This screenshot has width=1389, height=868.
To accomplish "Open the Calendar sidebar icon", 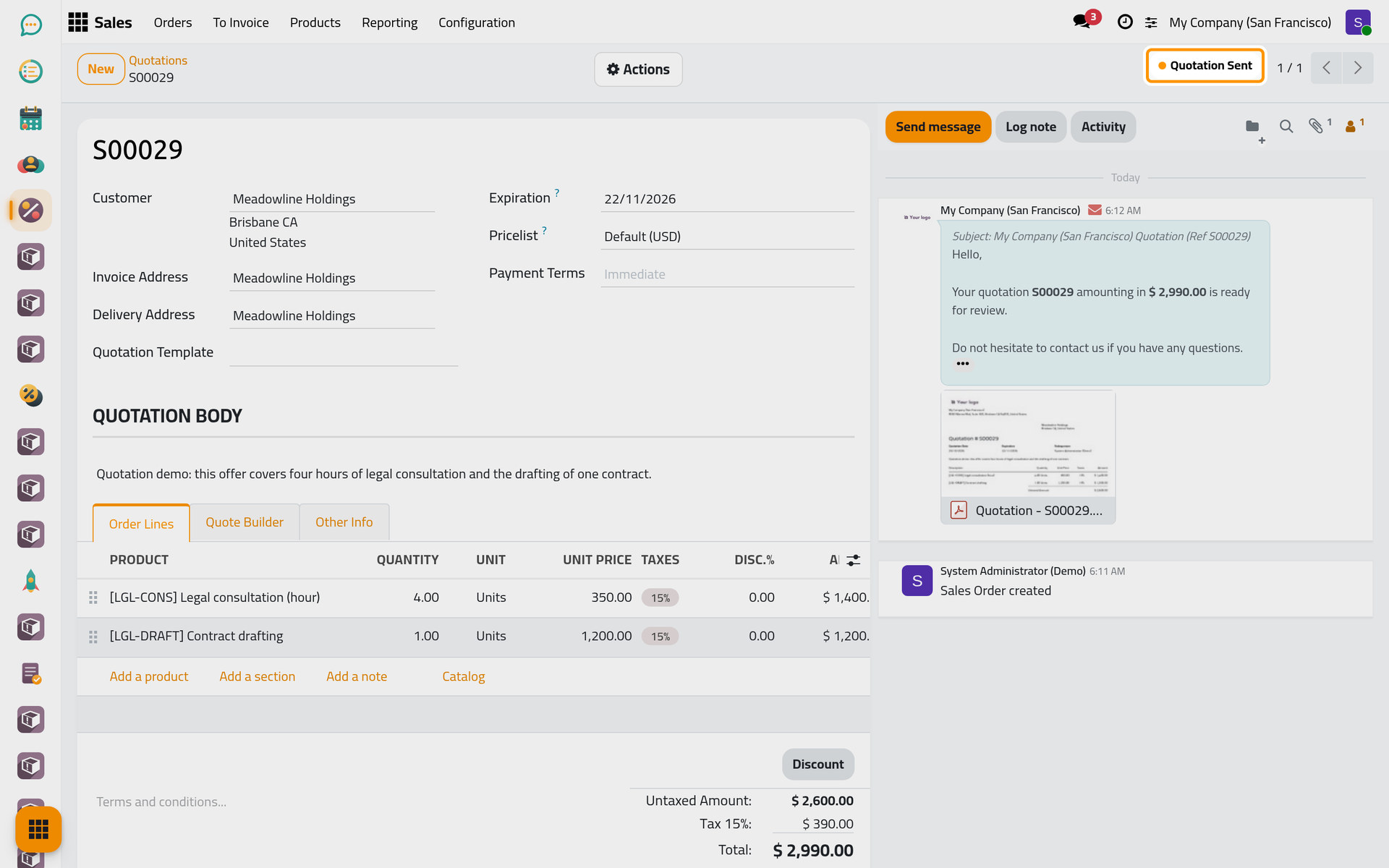I will tap(30, 118).
